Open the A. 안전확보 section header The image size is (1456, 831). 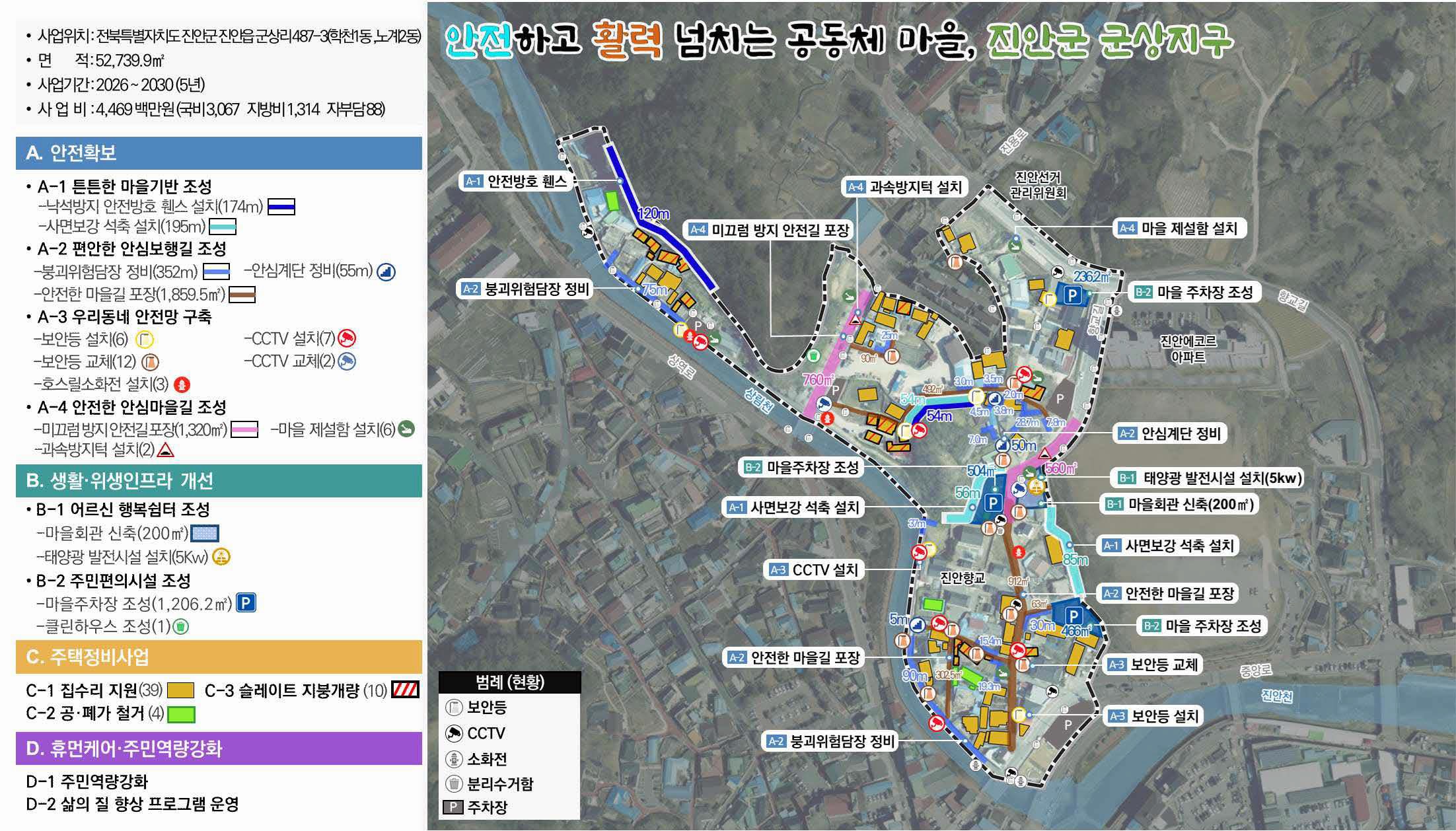[x=211, y=153]
